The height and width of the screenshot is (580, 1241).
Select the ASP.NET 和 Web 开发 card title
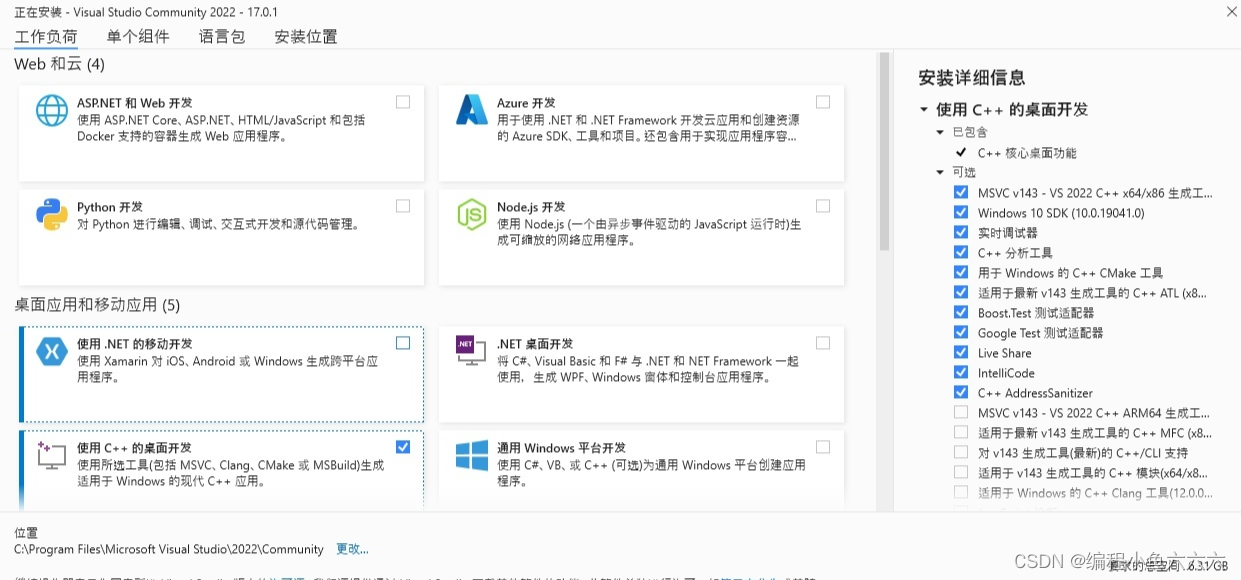(135, 103)
